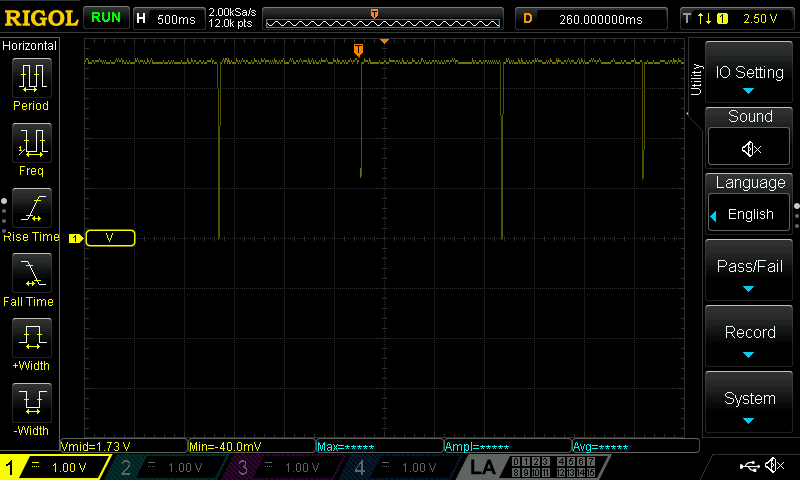Click the RUN status indicator
Image resolution: width=800 pixels, height=480 pixels.
coord(106,18)
